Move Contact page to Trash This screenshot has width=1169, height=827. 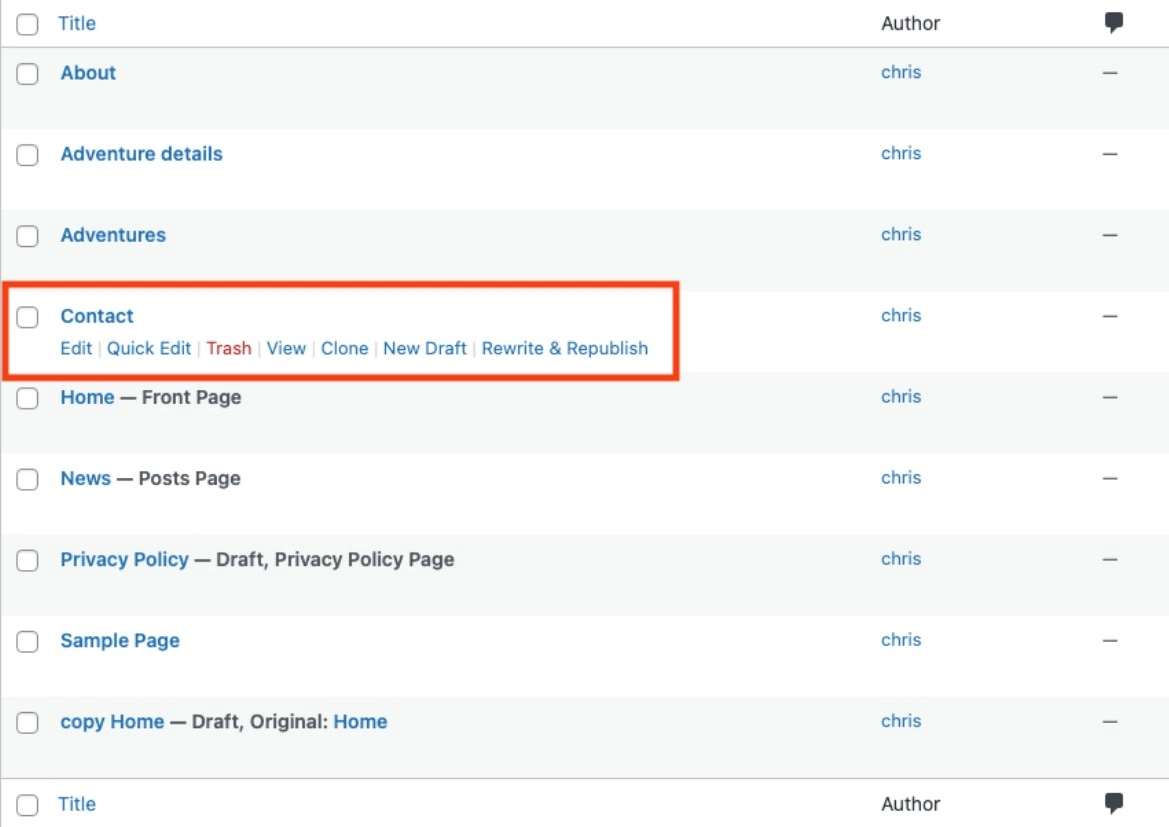[x=229, y=348]
